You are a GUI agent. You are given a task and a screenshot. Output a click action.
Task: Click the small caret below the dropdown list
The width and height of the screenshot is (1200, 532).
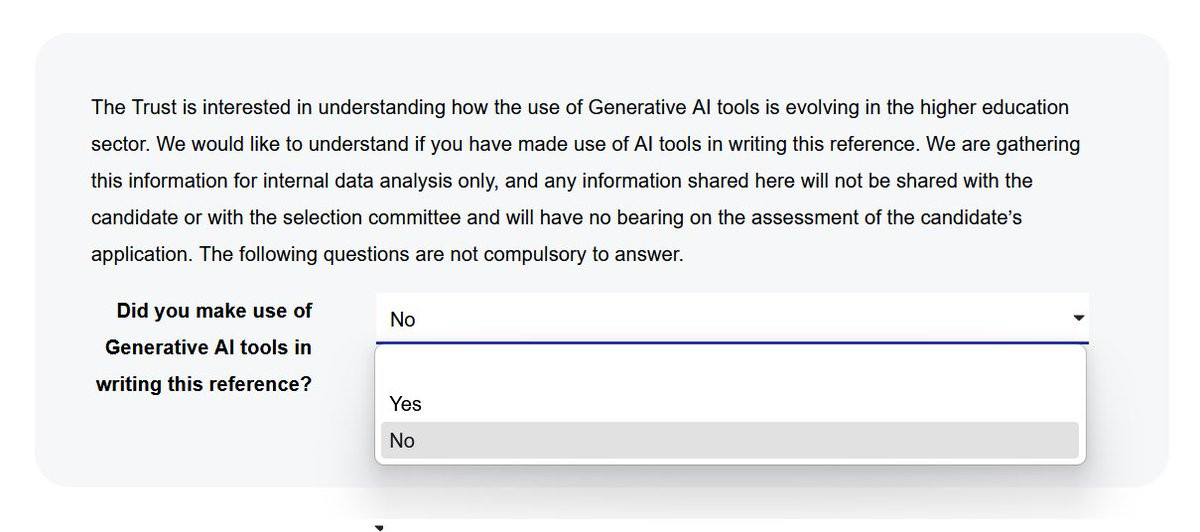379,526
